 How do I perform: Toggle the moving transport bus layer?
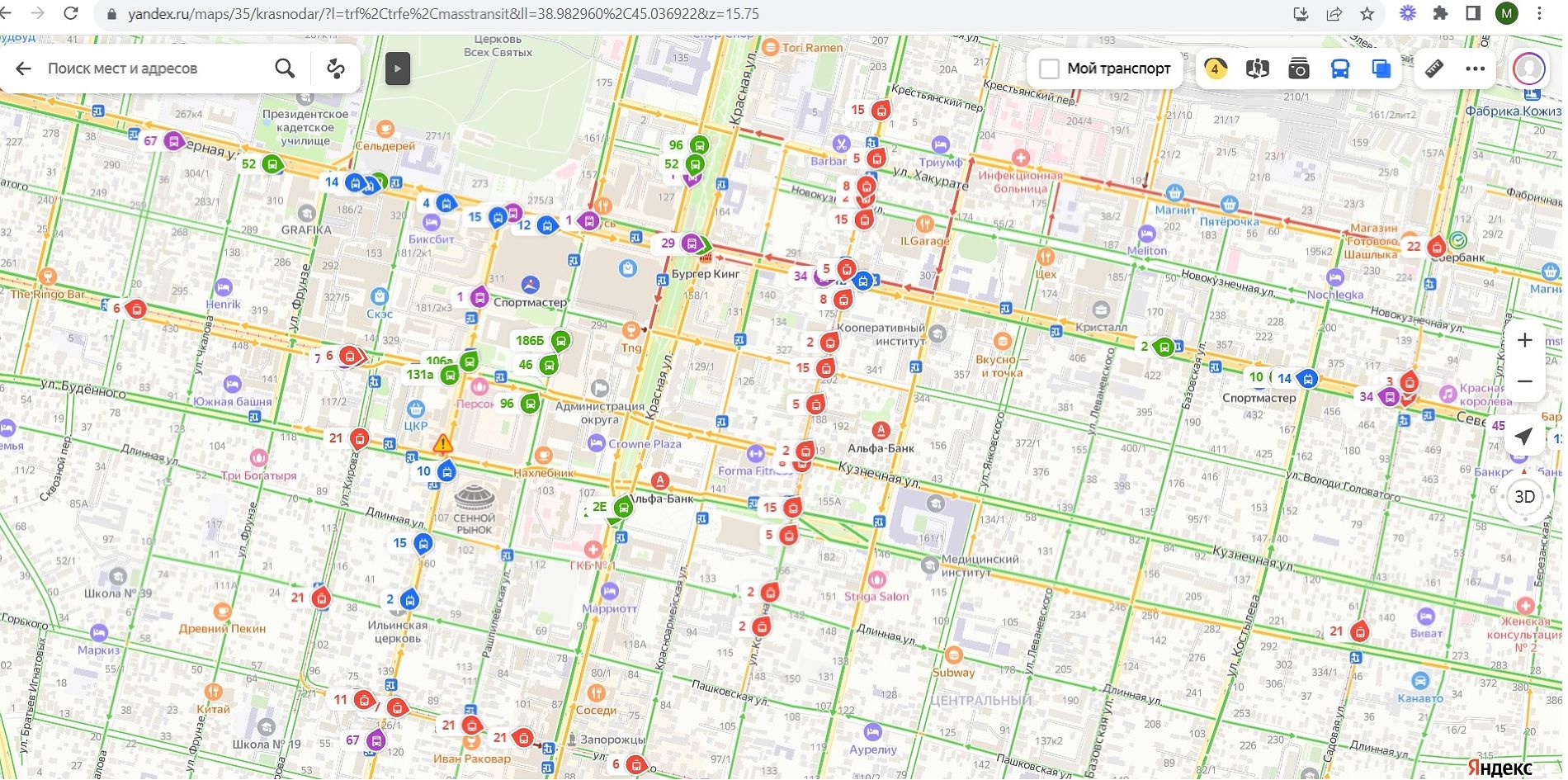[x=1340, y=69]
